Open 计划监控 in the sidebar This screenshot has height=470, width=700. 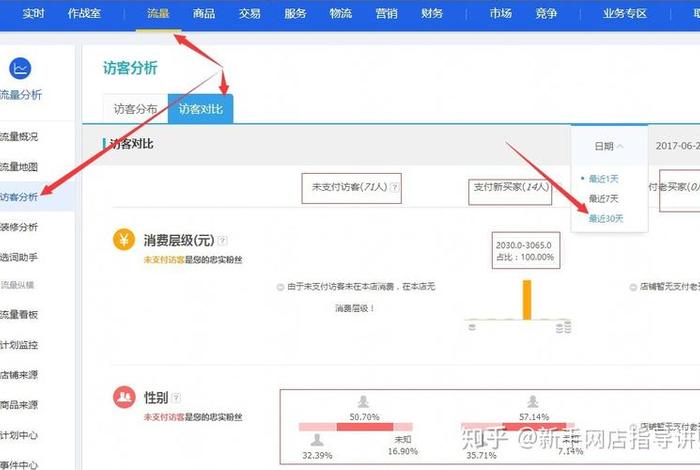[19, 345]
